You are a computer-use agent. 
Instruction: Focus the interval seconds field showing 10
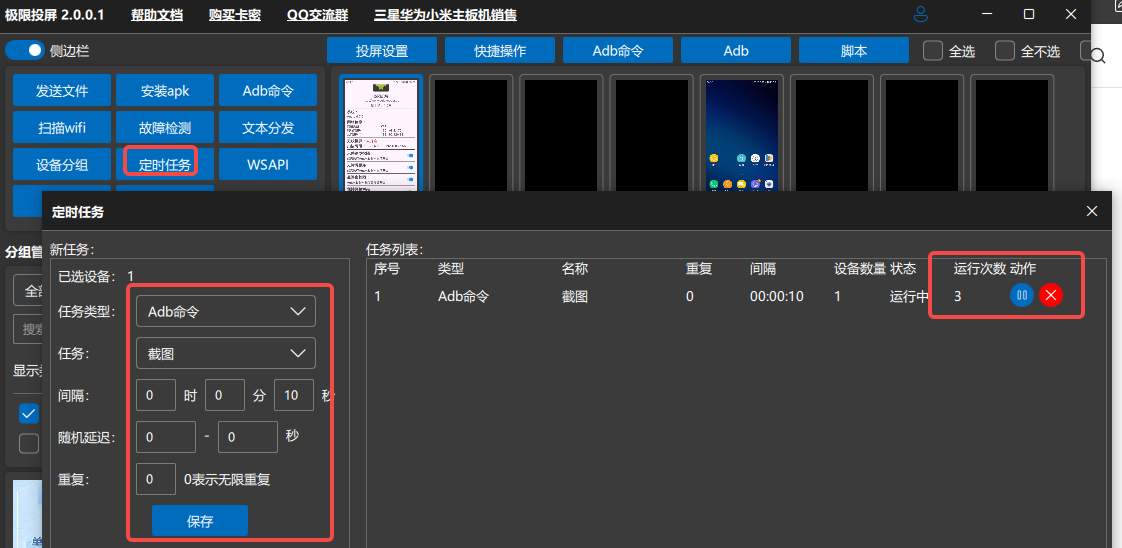[x=293, y=395]
